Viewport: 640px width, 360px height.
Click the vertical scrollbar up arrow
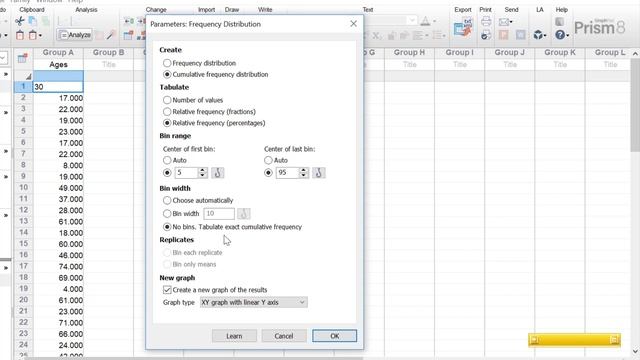tap(635, 53)
